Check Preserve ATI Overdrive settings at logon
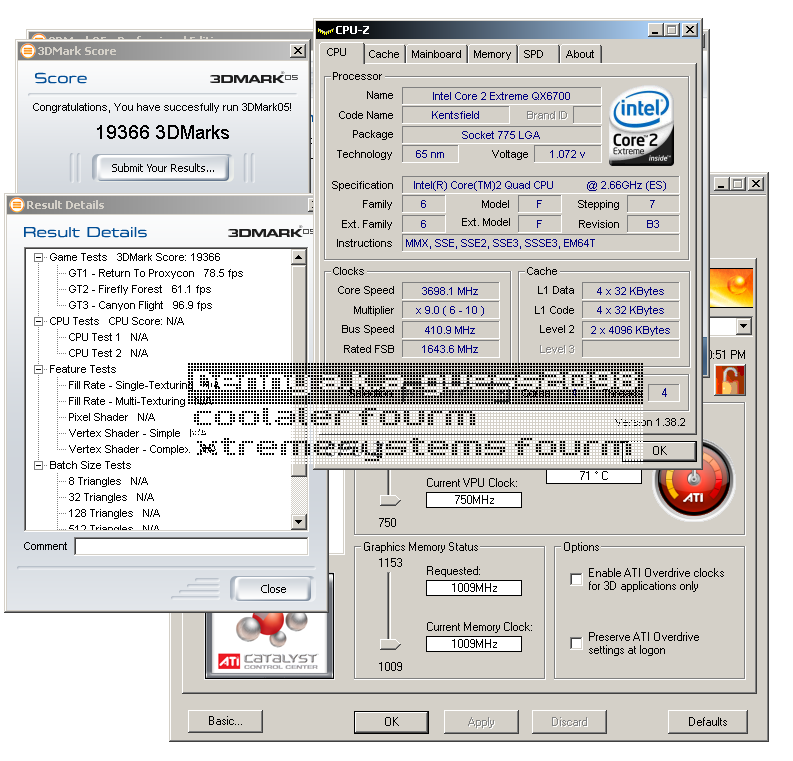This screenshot has height=761, width=793. pos(576,643)
